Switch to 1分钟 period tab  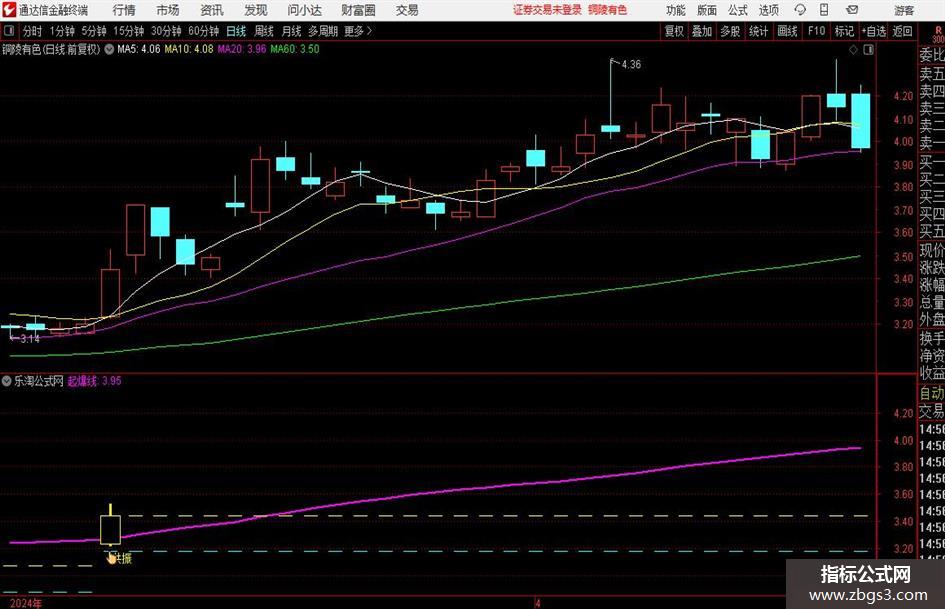pyautogui.click(x=62, y=31)
